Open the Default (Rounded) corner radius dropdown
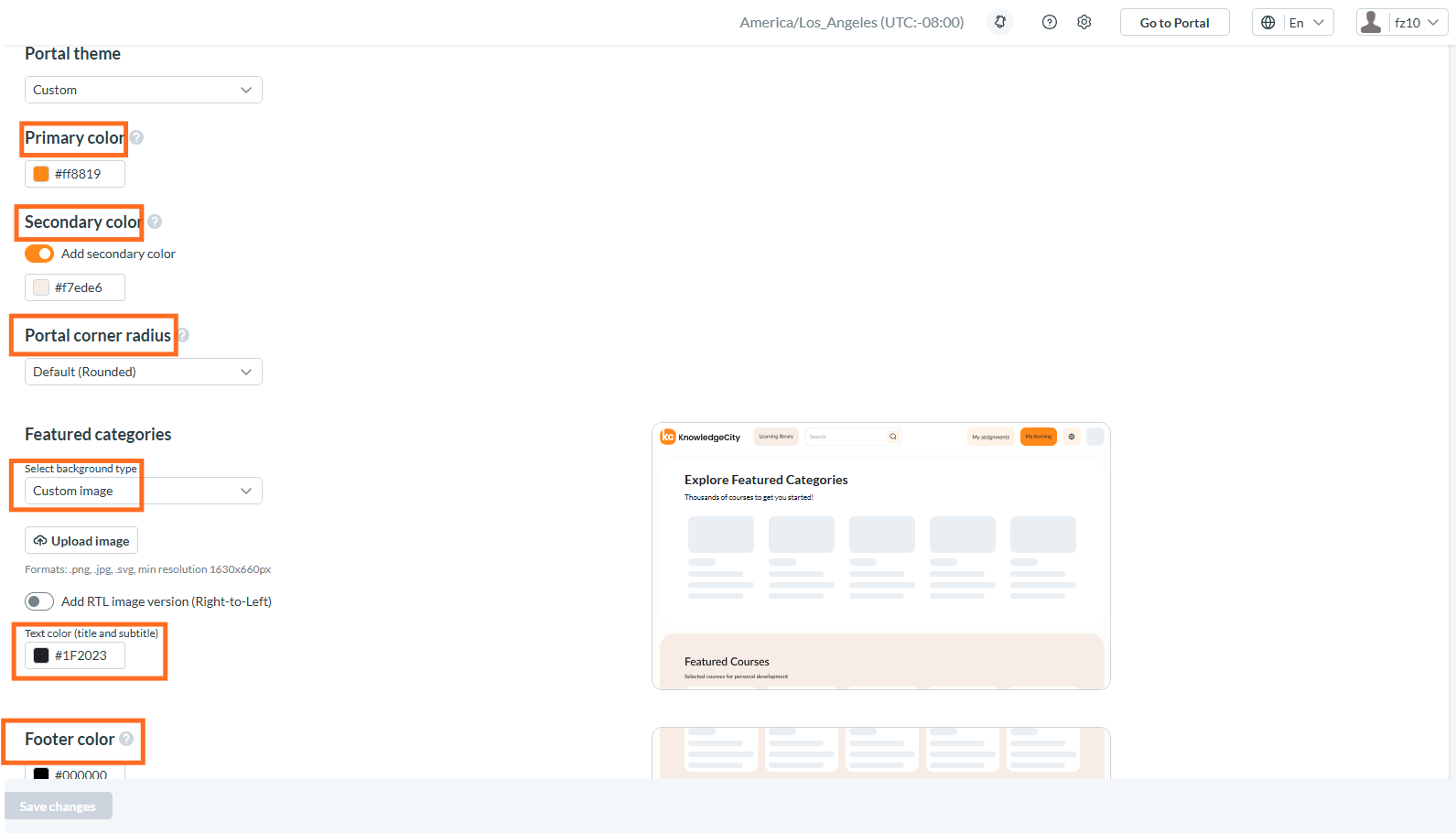 click(144, 372)
